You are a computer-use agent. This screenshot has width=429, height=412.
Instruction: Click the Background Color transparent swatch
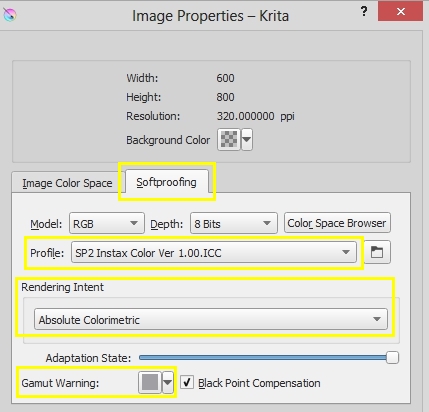click(229, 139)
